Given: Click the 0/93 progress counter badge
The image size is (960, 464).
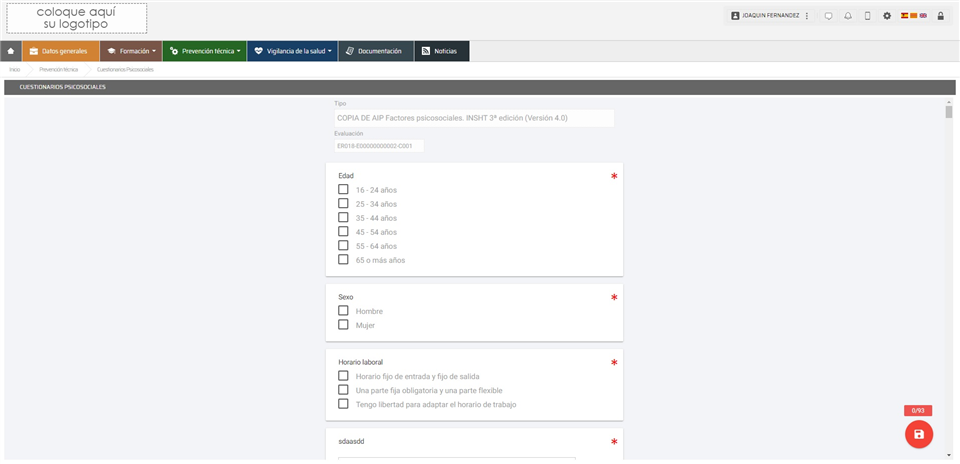Looking at the screenshot, I should pyautogui.click(x=918, y=411).
